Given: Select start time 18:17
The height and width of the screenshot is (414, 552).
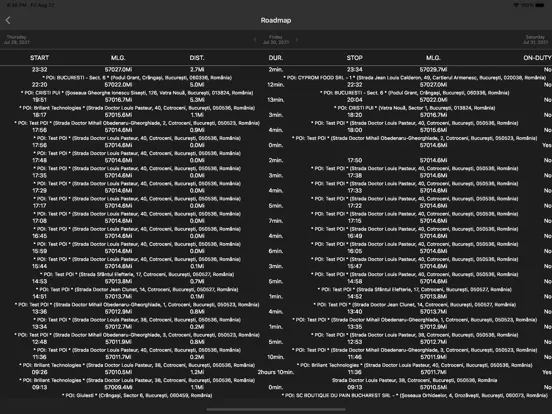Looking at the screenshot, I should click(x=39, y=115).
